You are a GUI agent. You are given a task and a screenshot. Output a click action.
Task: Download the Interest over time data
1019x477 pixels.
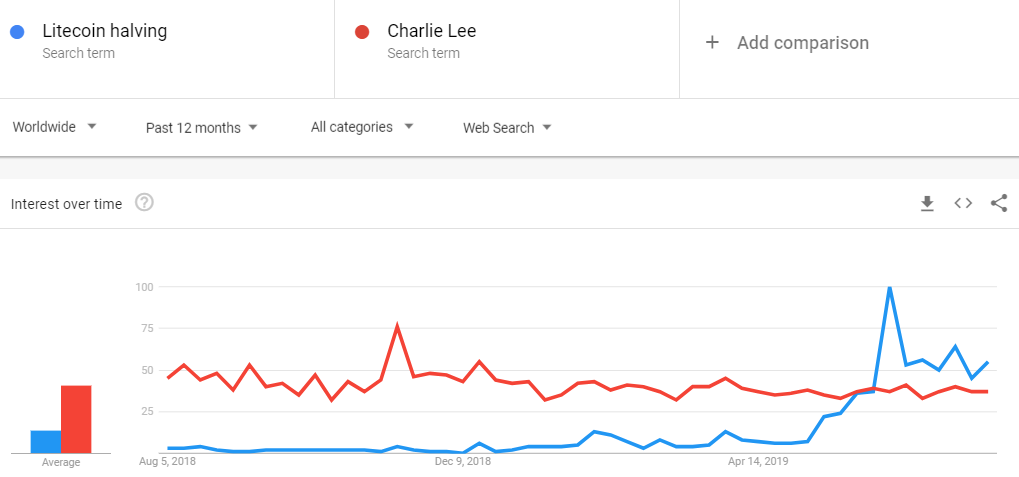927,204
